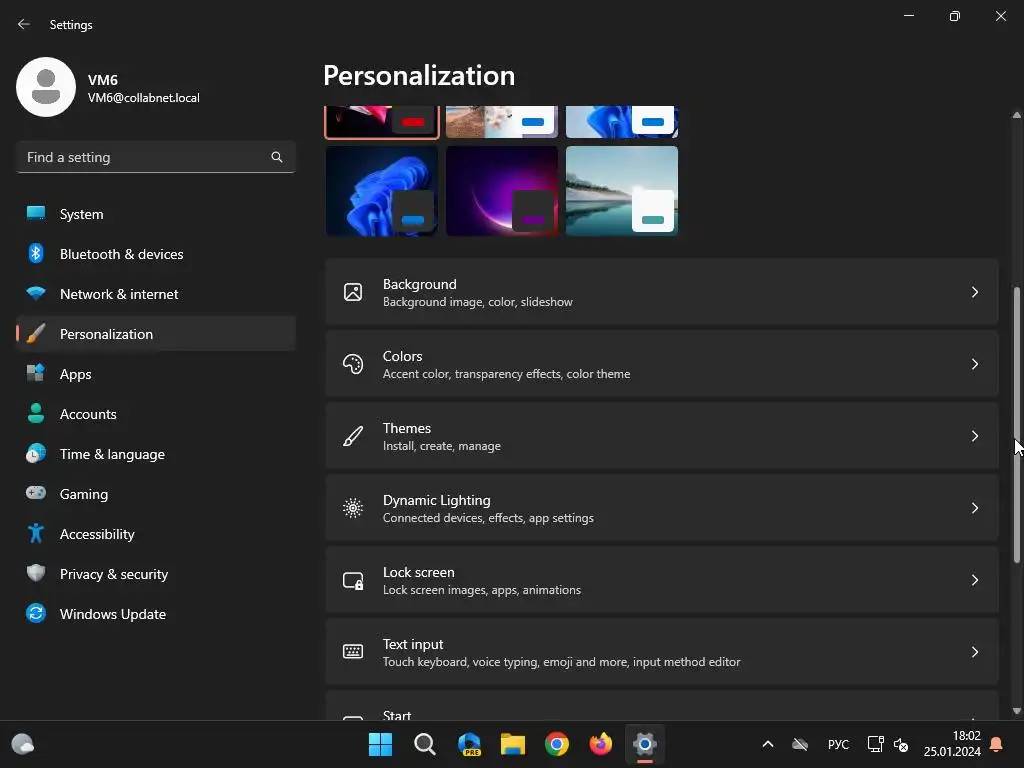Select the Apps category label

[x=76, y=374]
